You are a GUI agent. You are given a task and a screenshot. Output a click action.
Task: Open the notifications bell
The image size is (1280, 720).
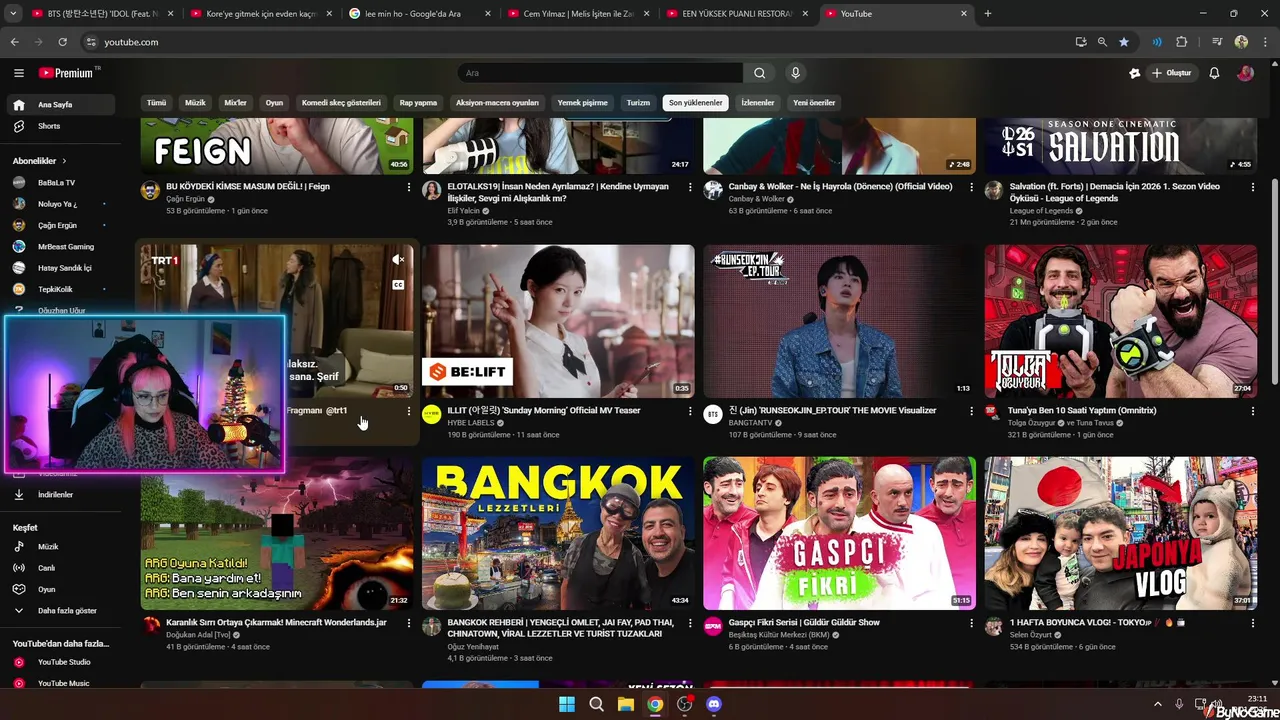1214,73
